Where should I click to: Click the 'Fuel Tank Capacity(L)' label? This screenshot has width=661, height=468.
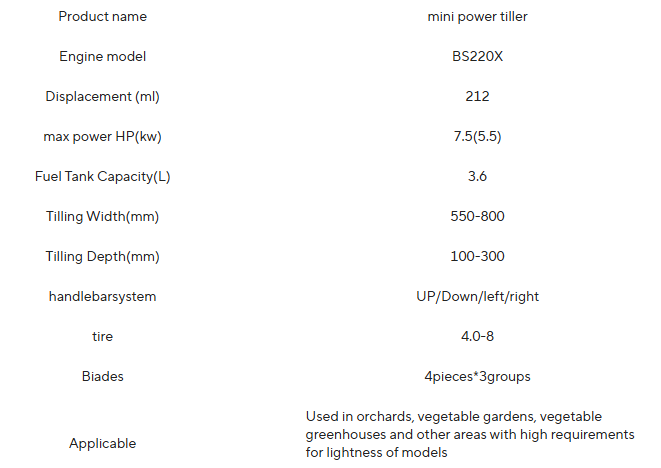pyautogui.click(x=102, y=177)
